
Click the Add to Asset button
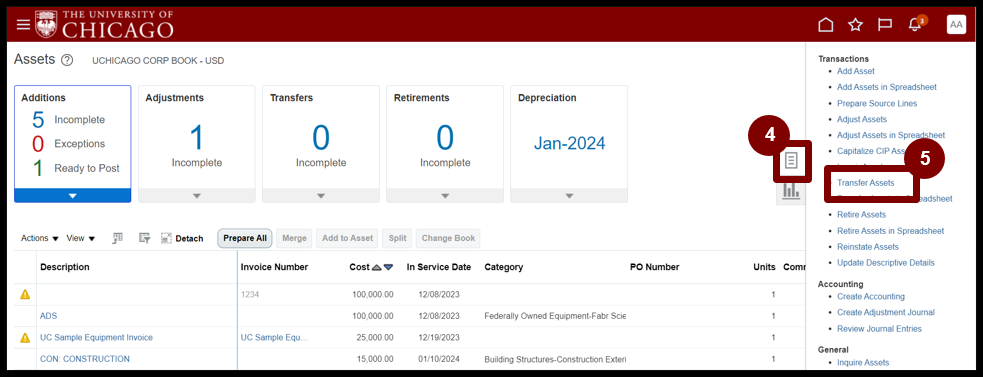(x=347, y=238)
